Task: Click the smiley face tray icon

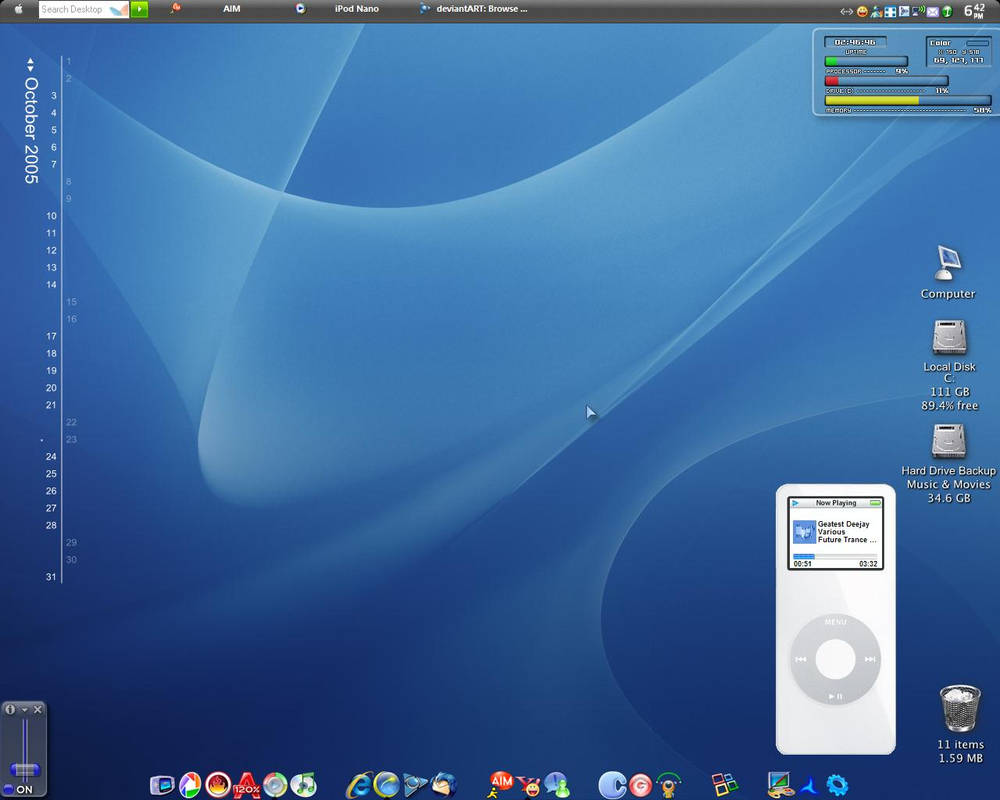Action: 862,11
